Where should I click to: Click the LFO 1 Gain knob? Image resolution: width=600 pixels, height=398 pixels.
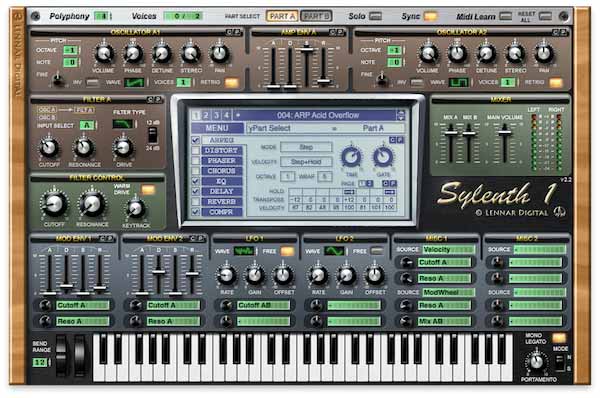tap(254, 275)
